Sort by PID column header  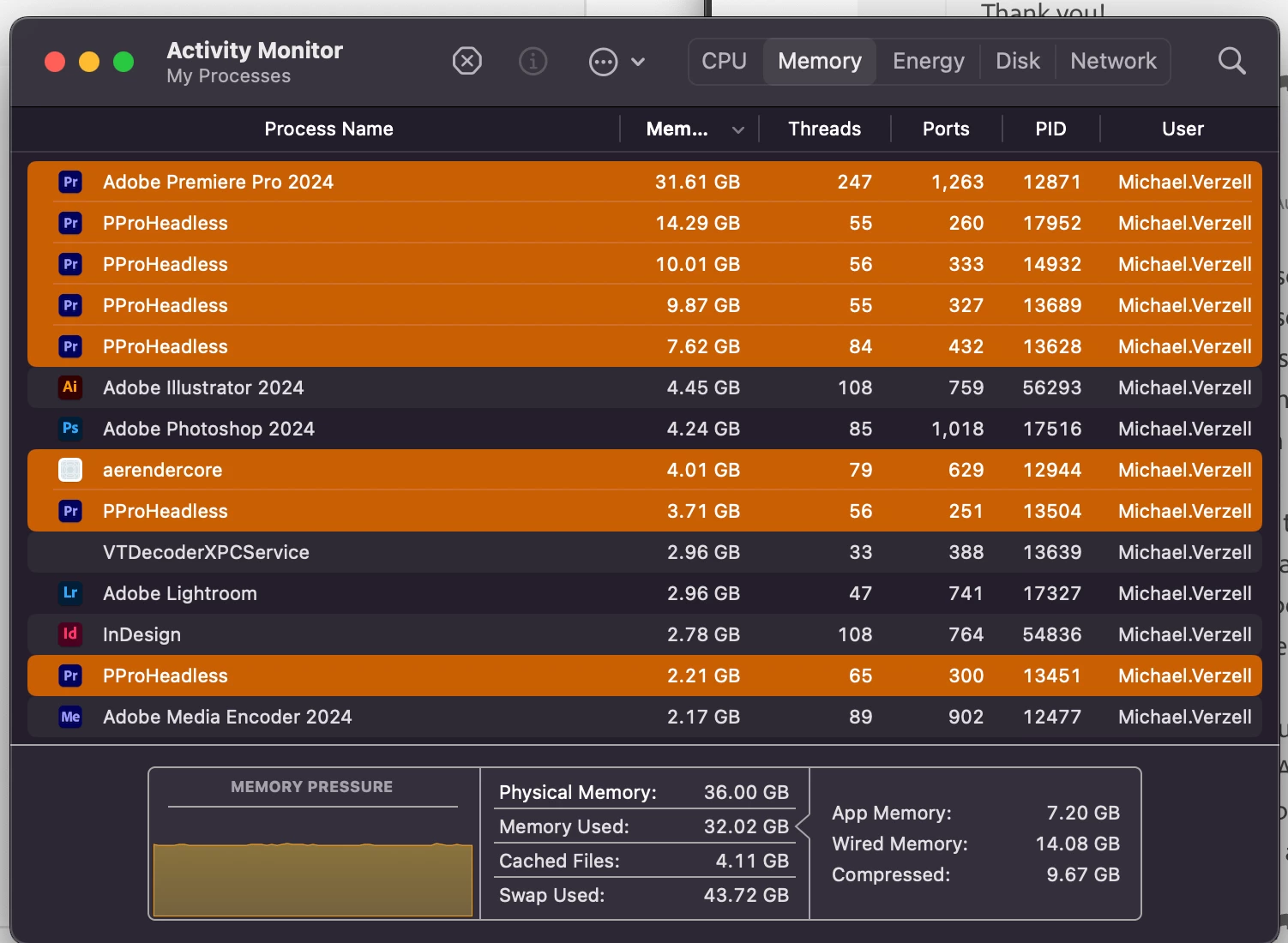point(1050,129)
